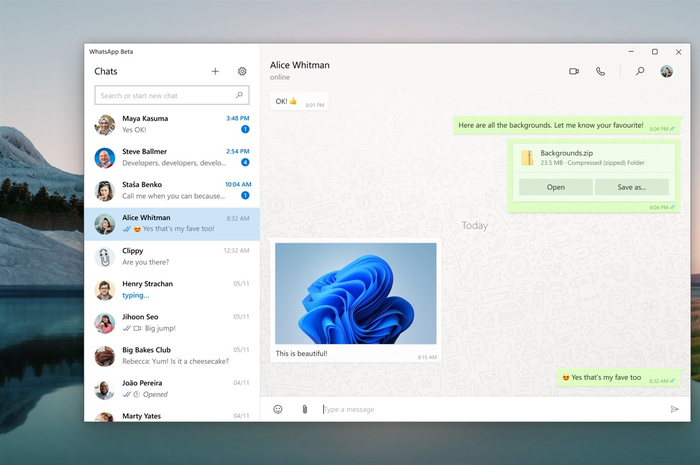Click Maya Kasuma's avatar
The width and height of the screenshot is (700, 465).
105,125
